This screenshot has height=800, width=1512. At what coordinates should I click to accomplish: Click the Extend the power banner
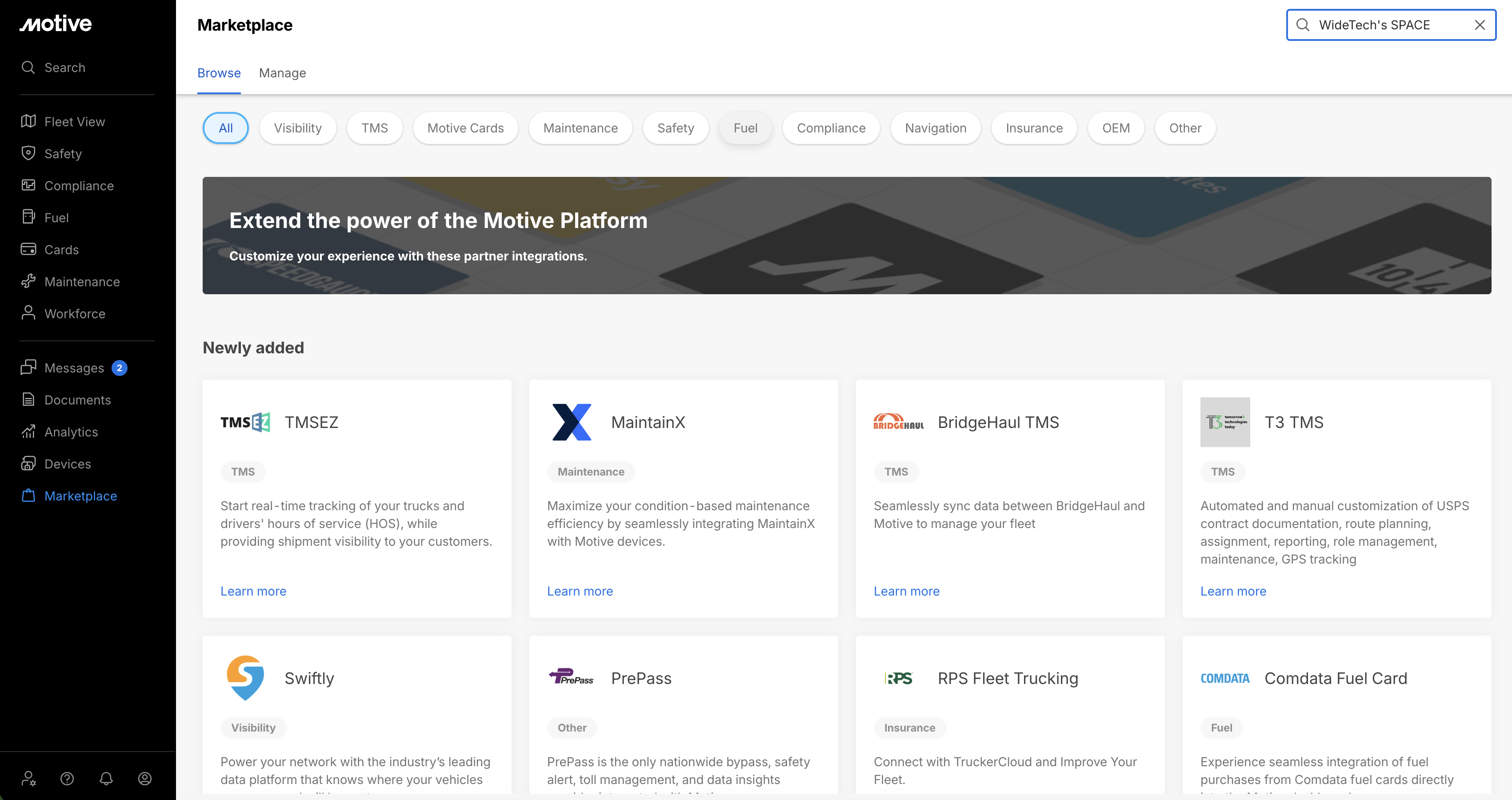coord(846,235)
